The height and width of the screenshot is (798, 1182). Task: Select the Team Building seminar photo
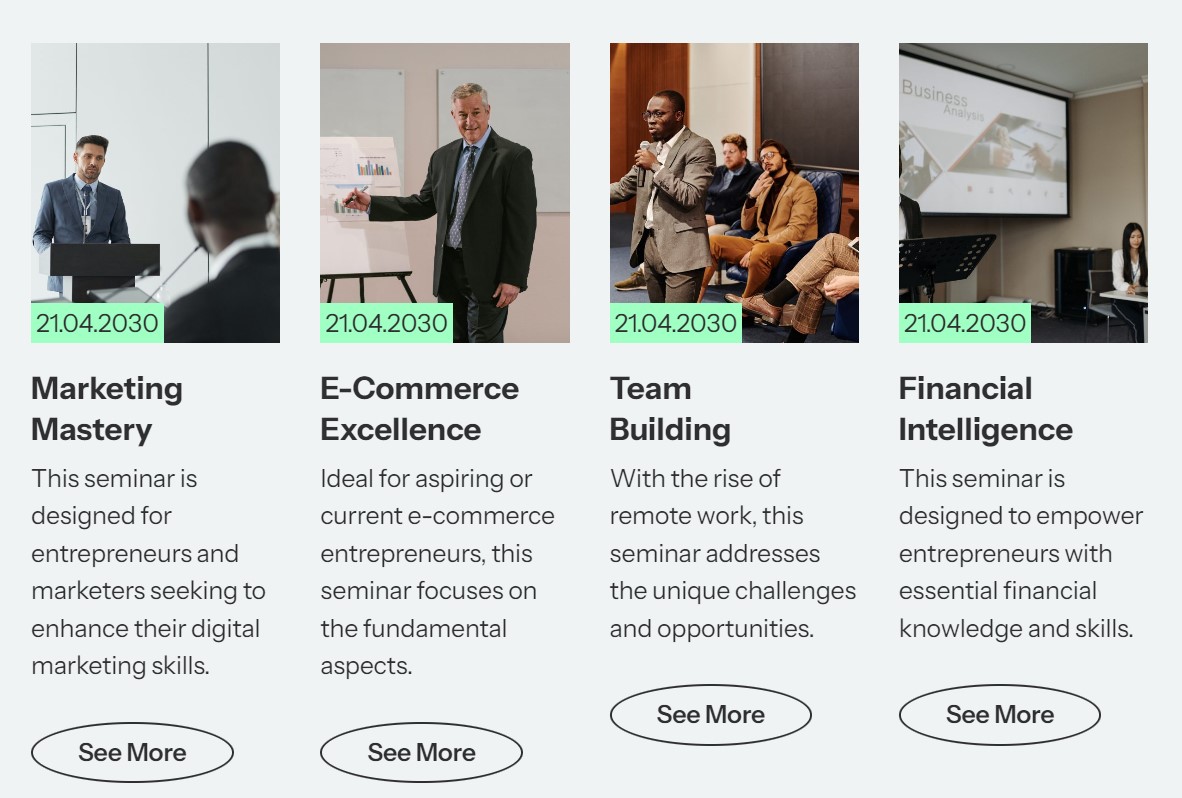[x=734, y=180]
